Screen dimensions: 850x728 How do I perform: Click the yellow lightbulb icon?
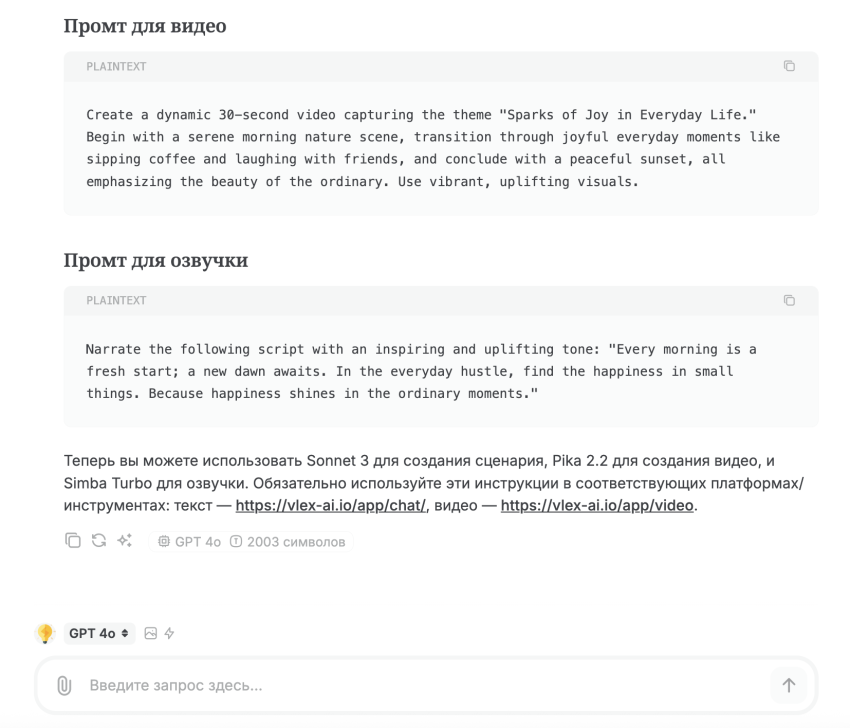click(45, 633)
